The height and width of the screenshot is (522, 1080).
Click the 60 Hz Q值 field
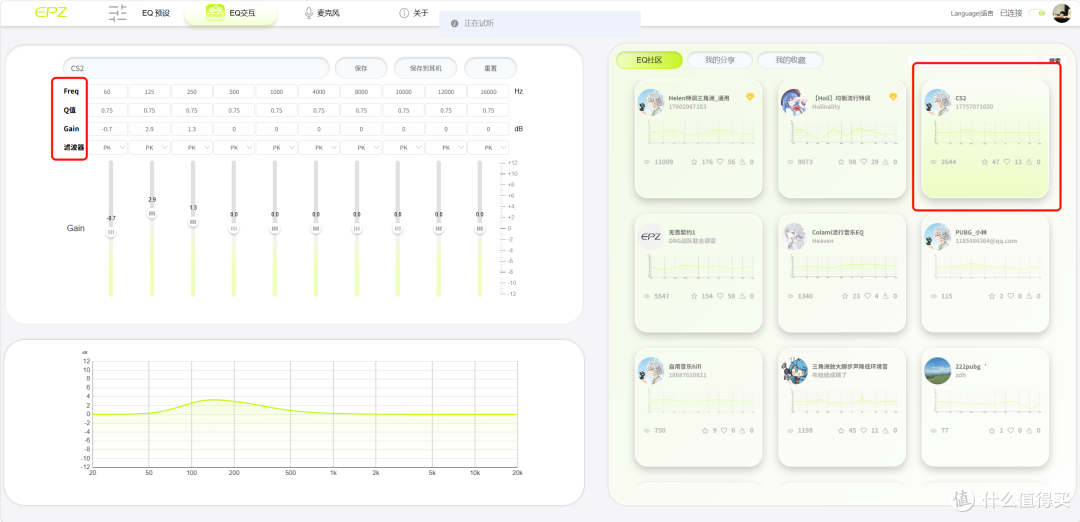pyautogui.click(x=107, y=110)
